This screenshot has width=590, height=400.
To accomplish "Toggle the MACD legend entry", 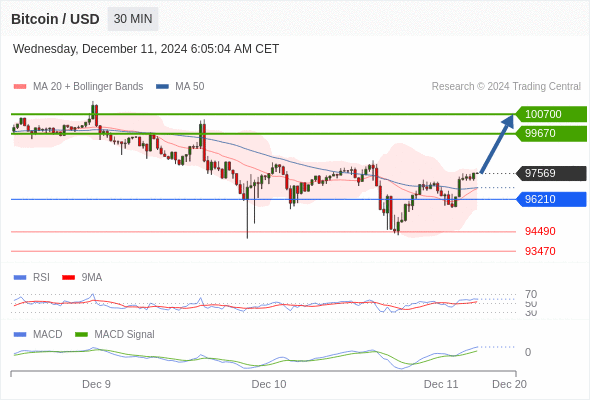I will [38, 334].
